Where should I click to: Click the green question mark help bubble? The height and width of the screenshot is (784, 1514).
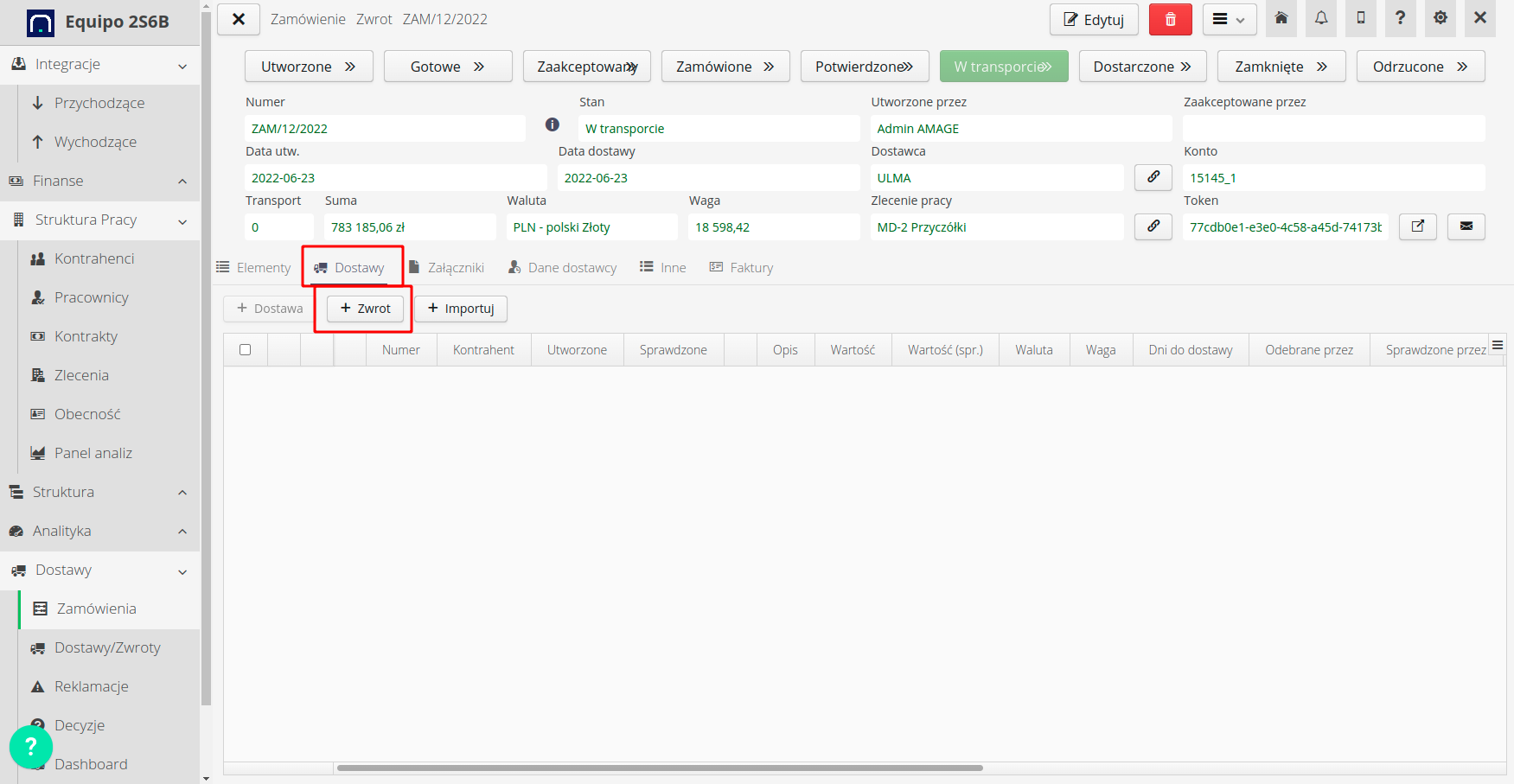(x=31, y=746)
